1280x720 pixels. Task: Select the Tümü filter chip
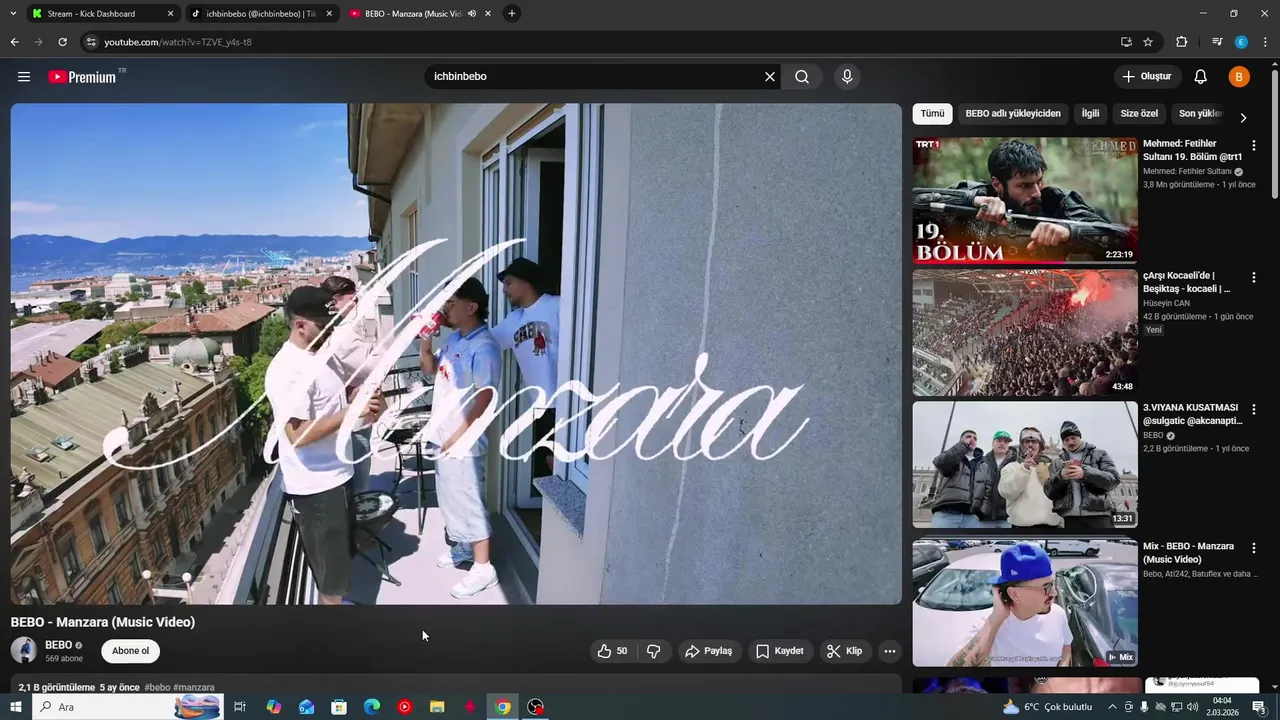[x=932, y=114]
